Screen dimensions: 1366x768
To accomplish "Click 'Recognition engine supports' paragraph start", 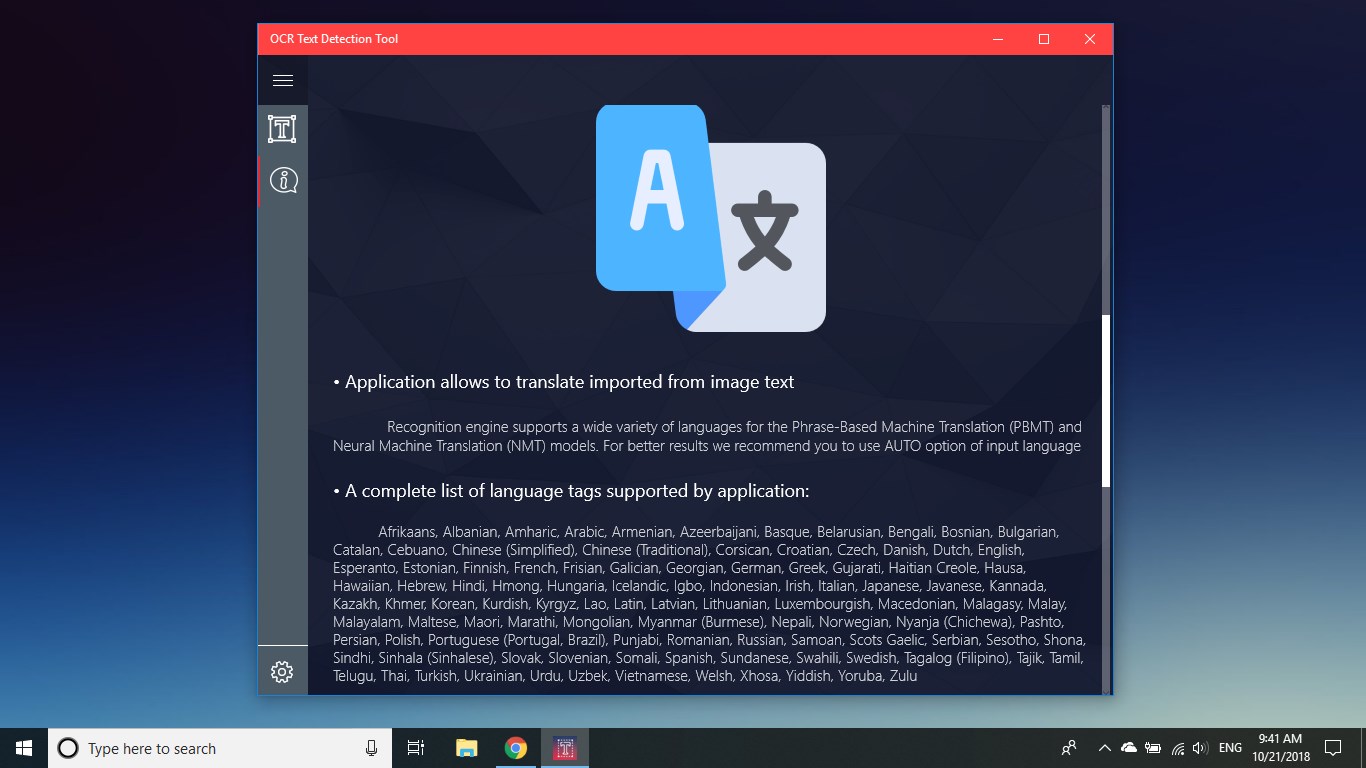I will coord(474,427).
